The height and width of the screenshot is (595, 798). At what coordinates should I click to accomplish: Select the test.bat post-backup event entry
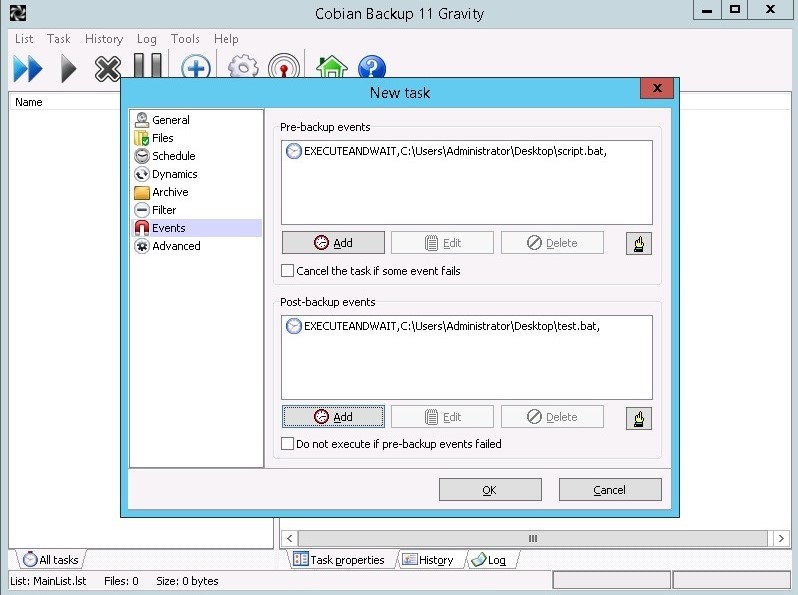[x=443, y=326]
